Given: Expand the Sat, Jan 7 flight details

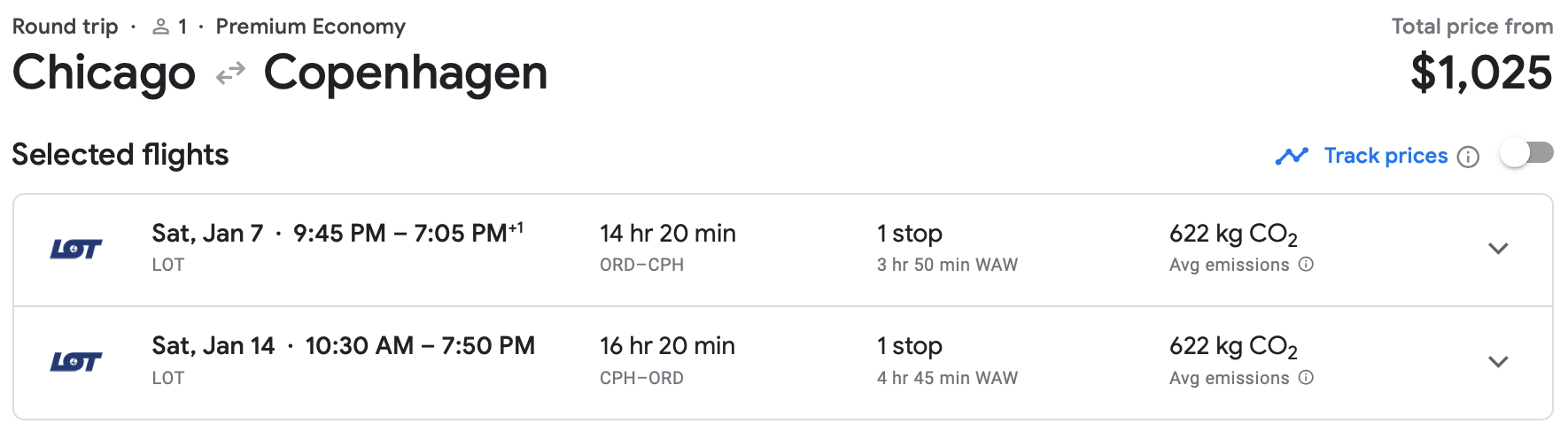Looking at the screenshot, I should tap(1498, 249).
